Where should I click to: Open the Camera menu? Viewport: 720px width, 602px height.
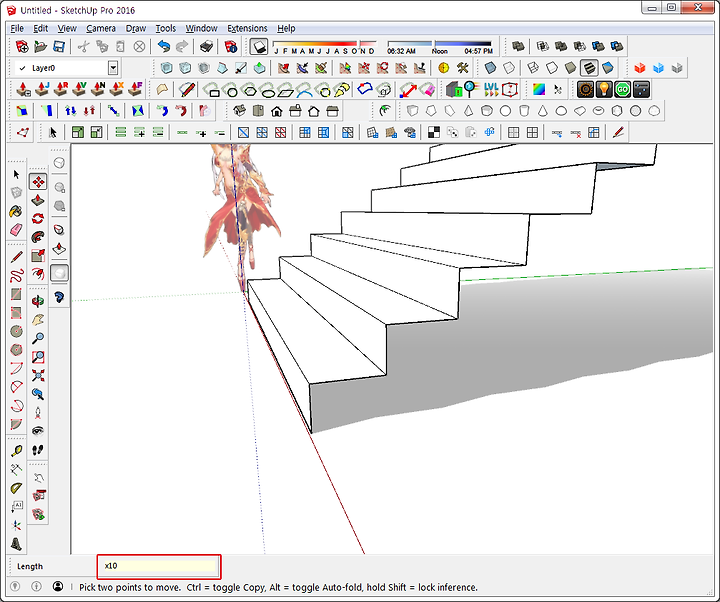[x=101, y=28]
